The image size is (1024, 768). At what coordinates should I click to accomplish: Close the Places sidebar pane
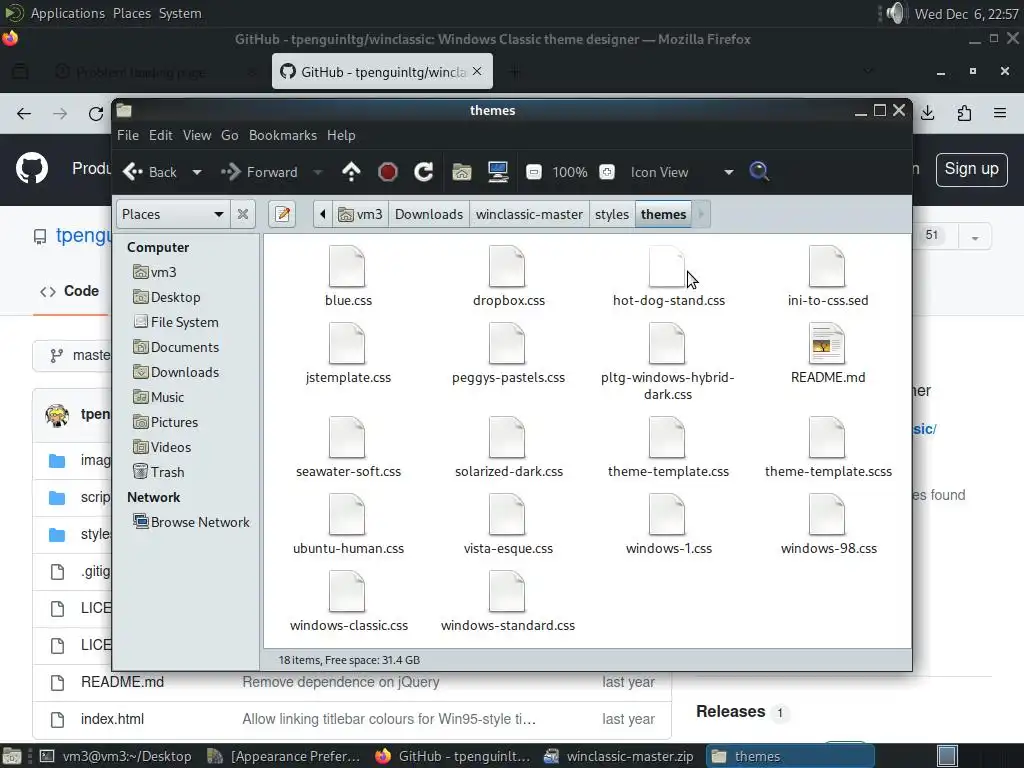242,214
